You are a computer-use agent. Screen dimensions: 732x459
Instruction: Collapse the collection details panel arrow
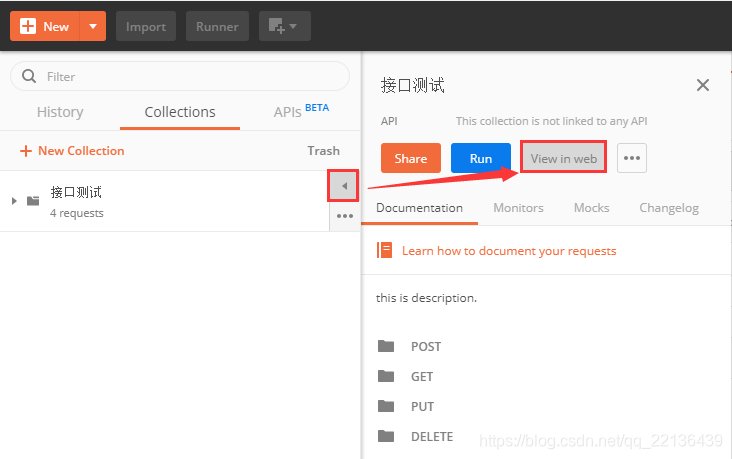pyautogui.click(x=344, y=186)
